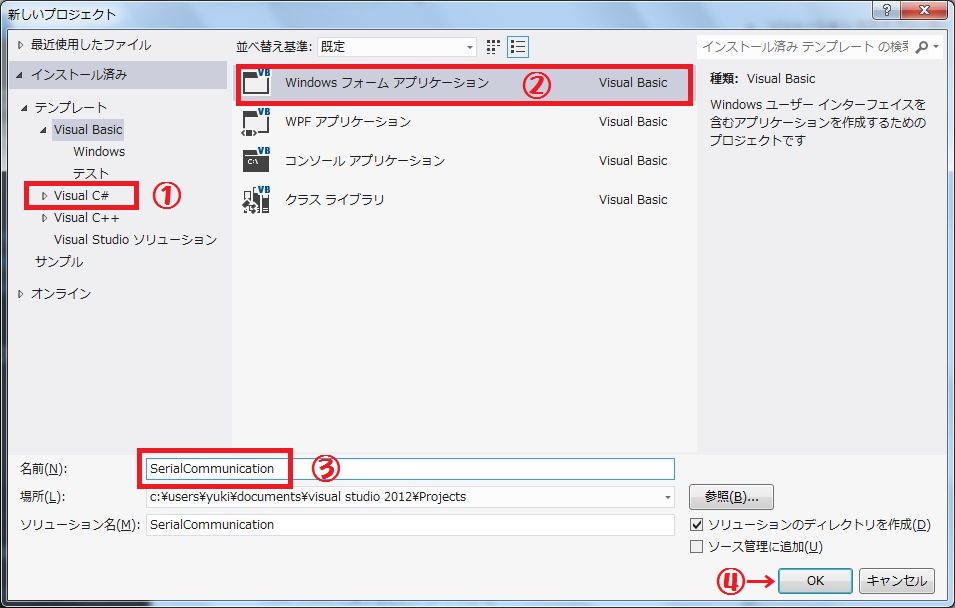
Task: Click the dialog help question mark button
Action: click(x=883, y=13)
